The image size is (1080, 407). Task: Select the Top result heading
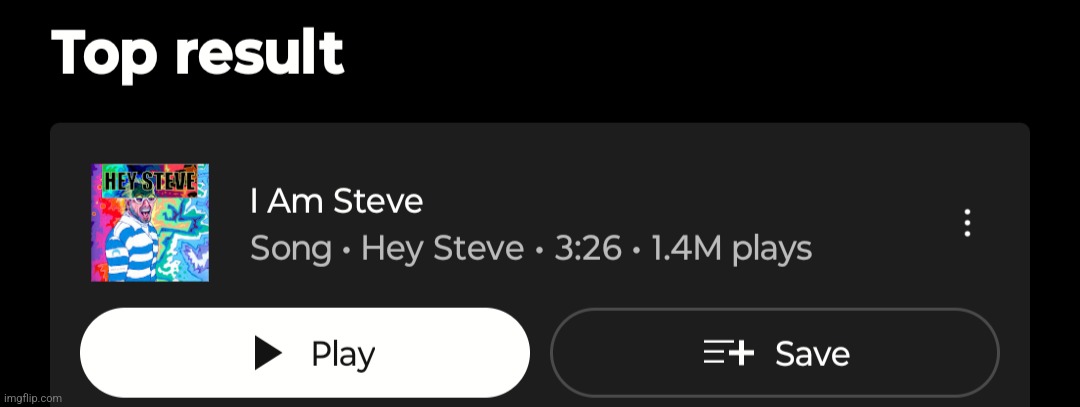click(197, 53)
